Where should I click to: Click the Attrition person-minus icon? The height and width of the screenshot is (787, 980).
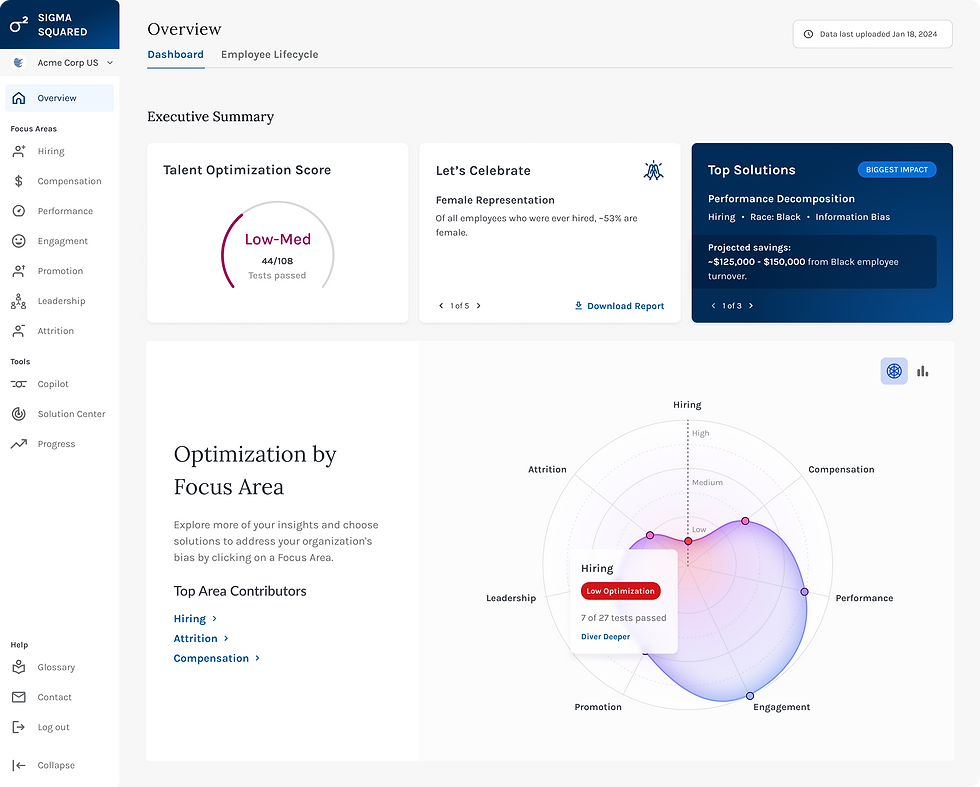pos(22,330)
